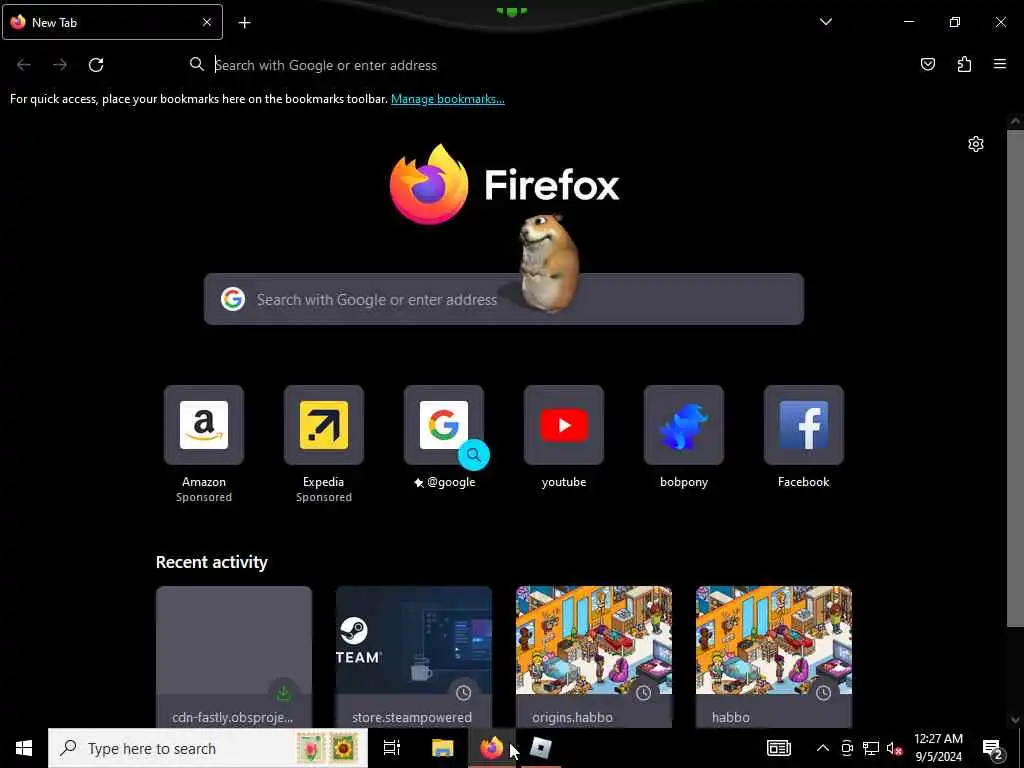Click the search magnifier in address bar
This screenshot has height=768, width=1024.
coord(197,65)
